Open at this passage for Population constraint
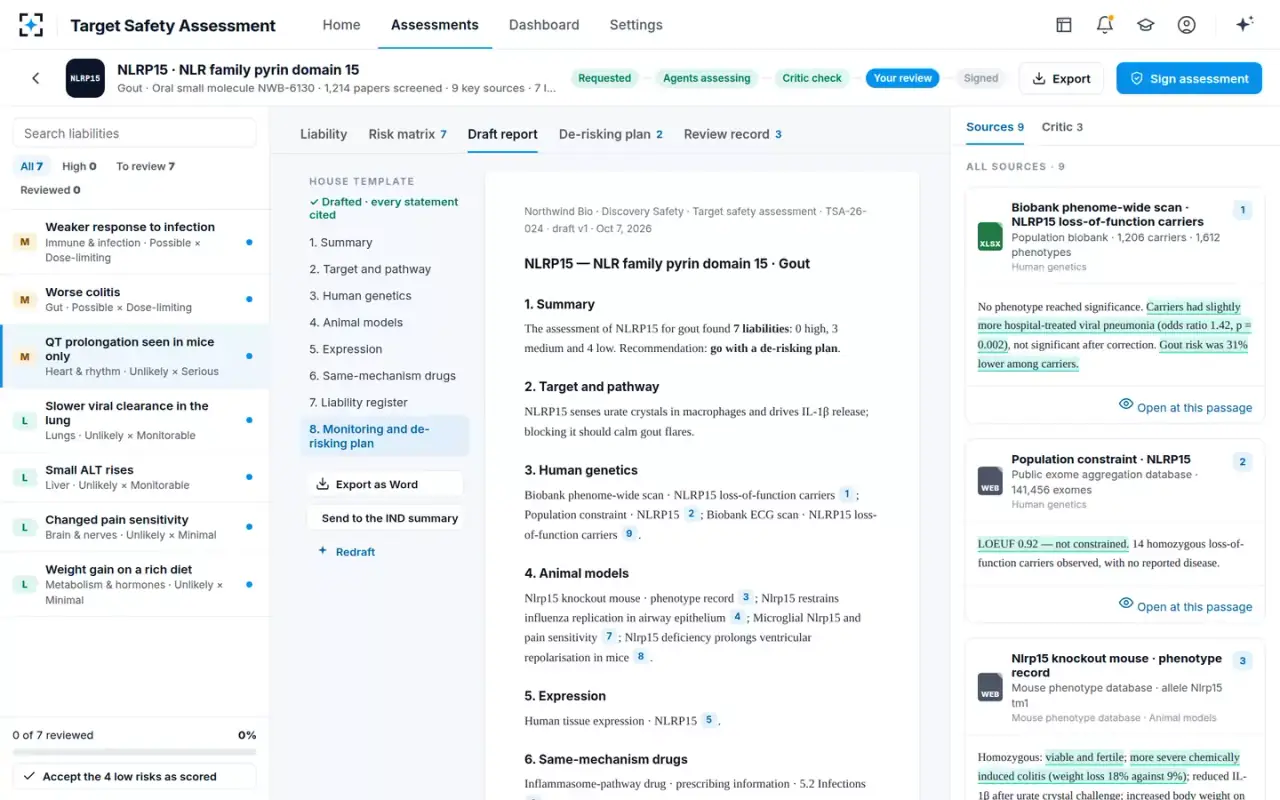1280x800 pixels. (1185, 606)
